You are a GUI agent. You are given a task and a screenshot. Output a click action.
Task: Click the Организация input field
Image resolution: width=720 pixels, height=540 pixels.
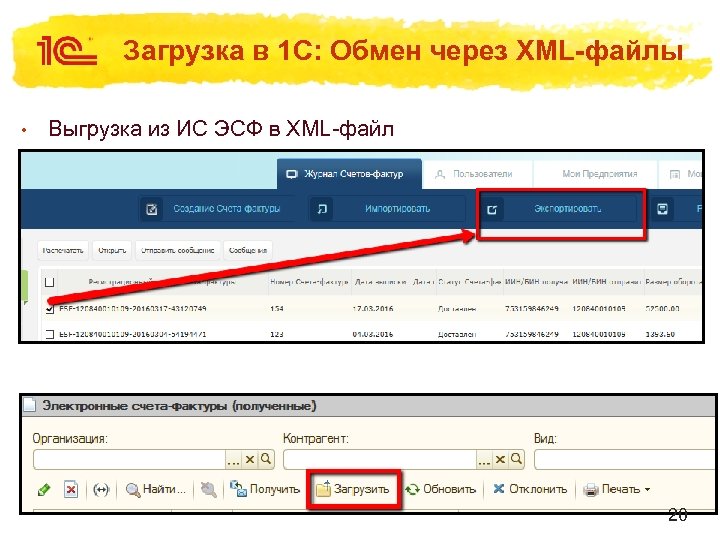pos(129,459)
